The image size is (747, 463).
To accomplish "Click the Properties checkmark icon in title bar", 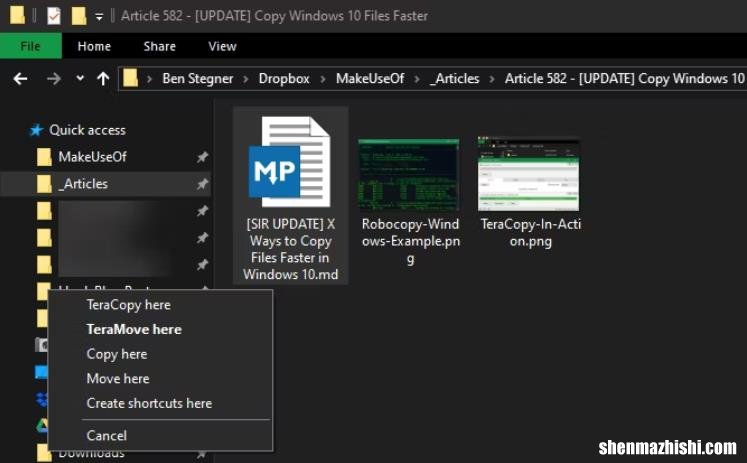I will (54, 16).
